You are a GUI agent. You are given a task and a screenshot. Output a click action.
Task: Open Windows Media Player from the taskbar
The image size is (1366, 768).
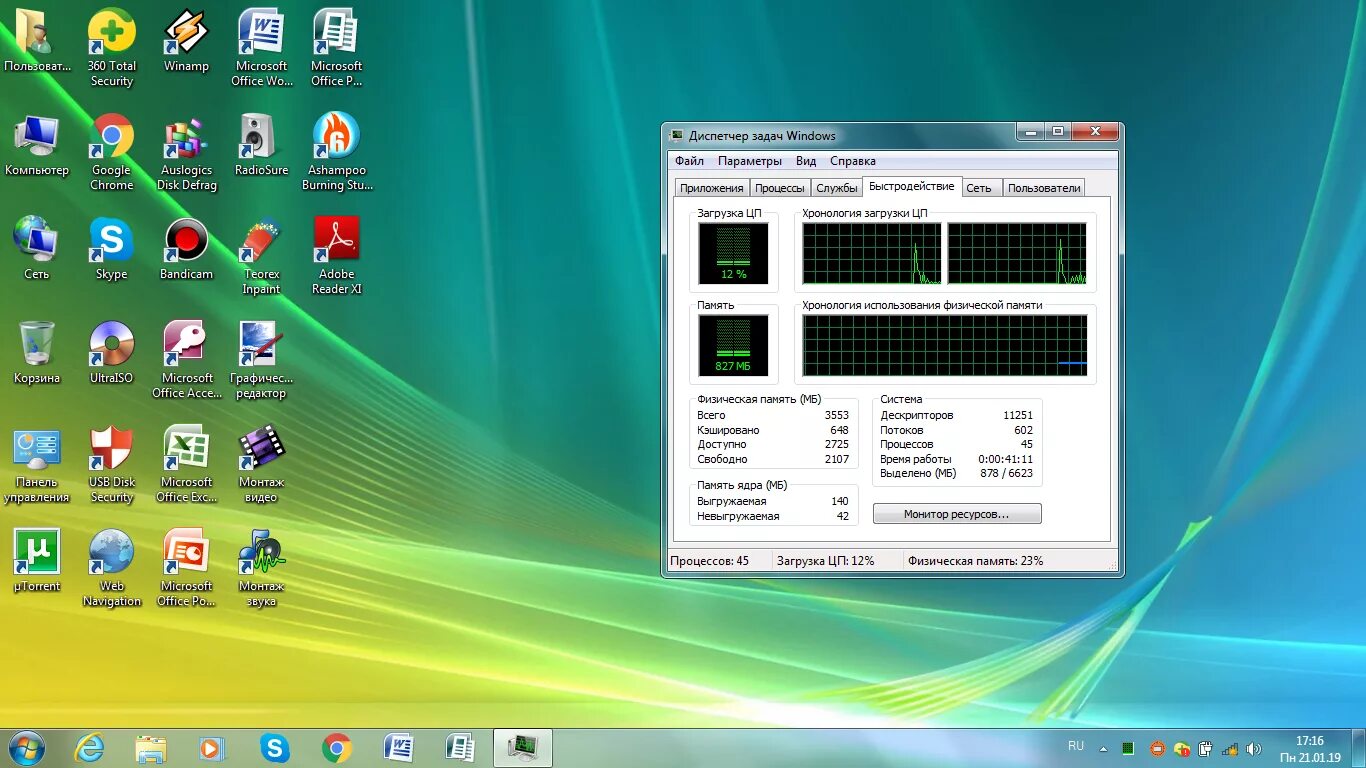pos(212,747)
